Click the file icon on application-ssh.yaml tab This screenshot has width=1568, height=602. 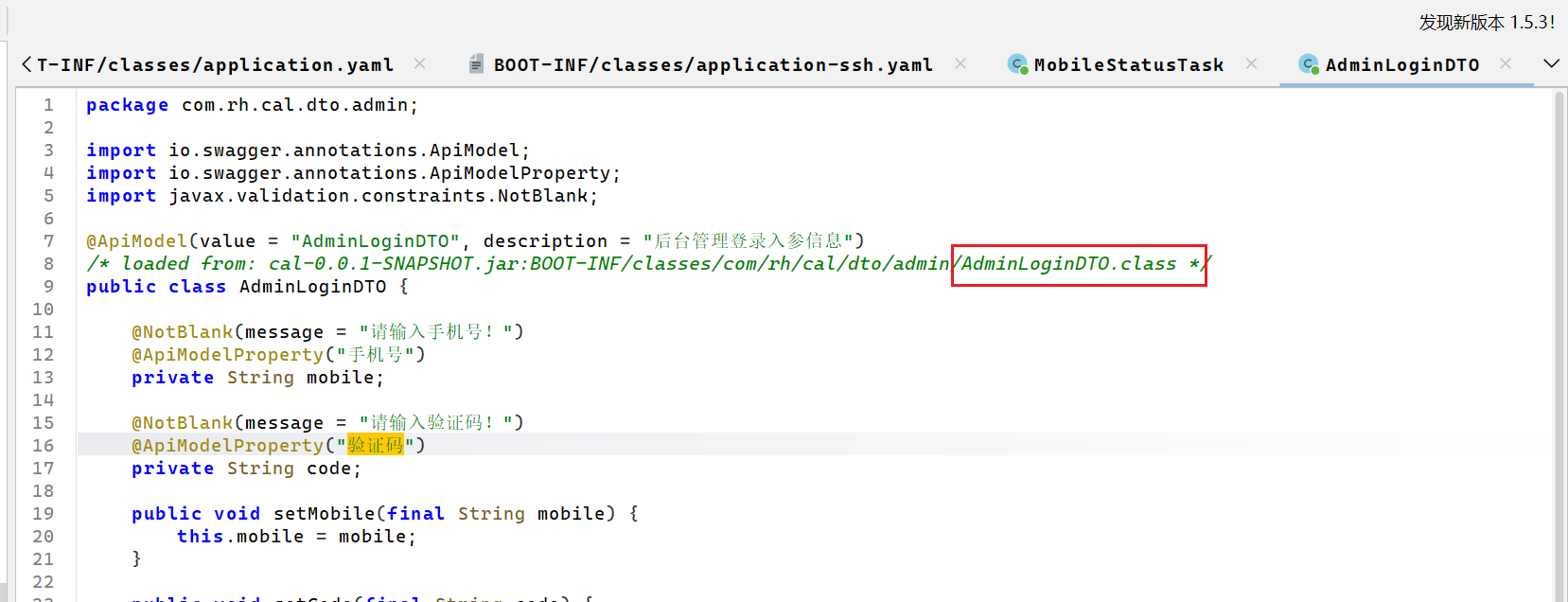(x=477, y=64)
